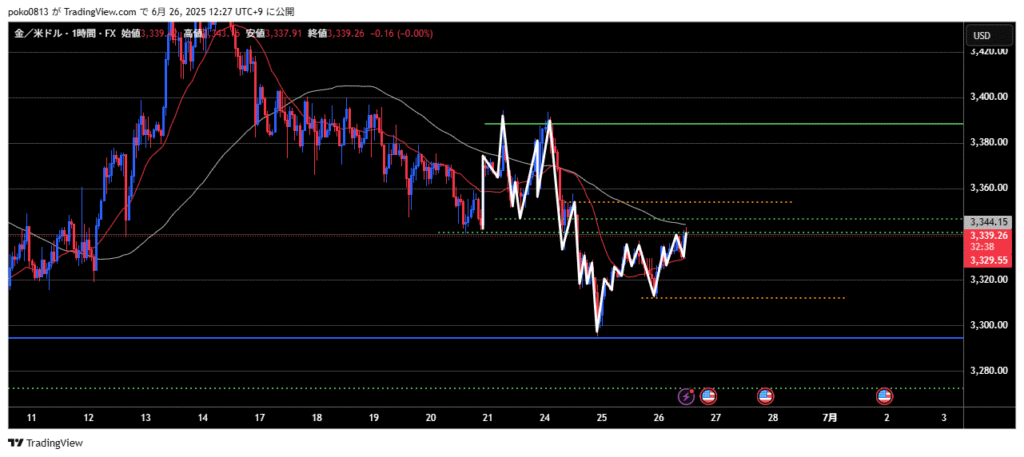1024x457 pixels.
Task: Click the poko0813 author name
Action: (x=31, y=11)
